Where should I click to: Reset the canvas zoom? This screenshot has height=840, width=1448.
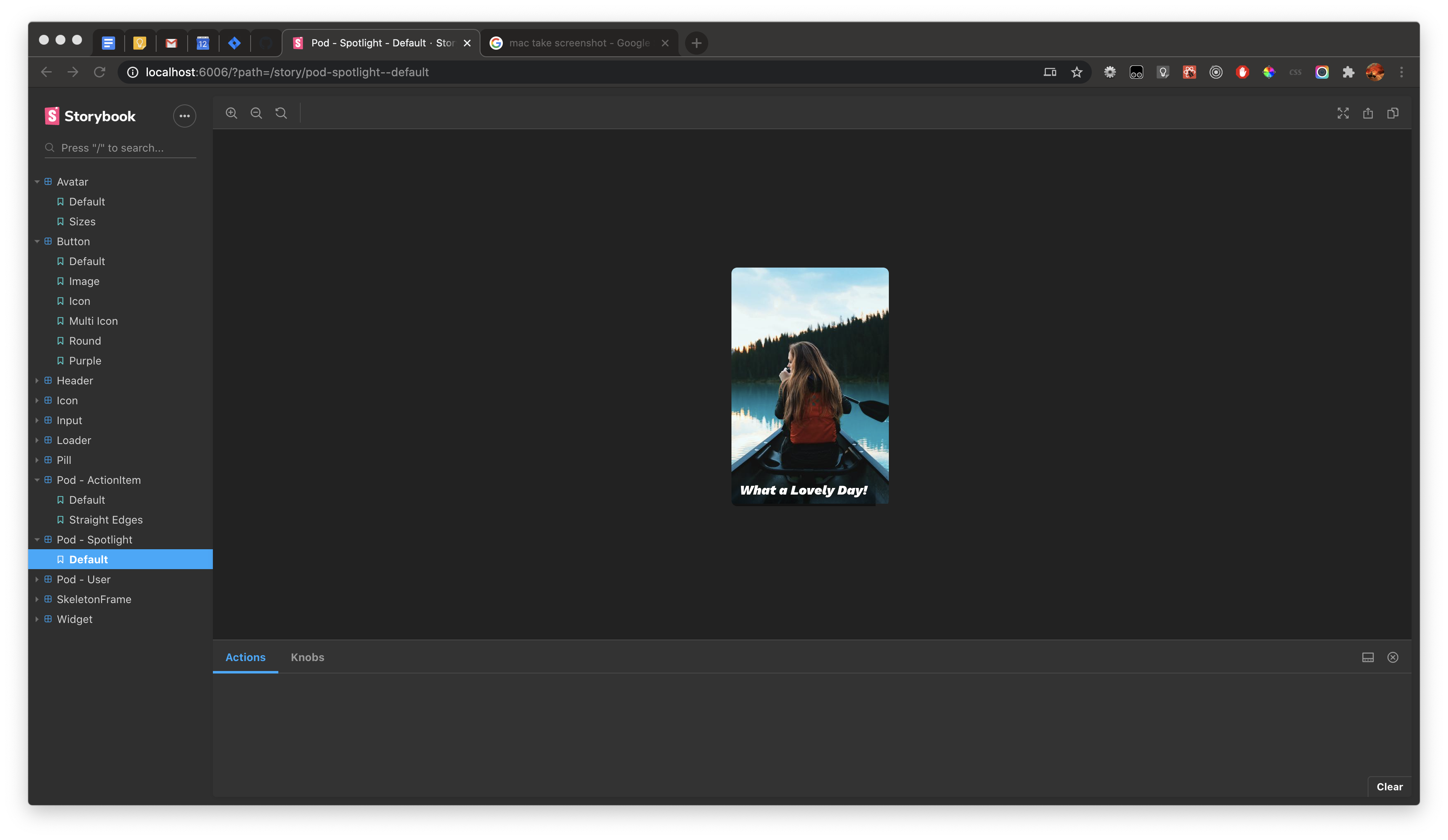281,113
